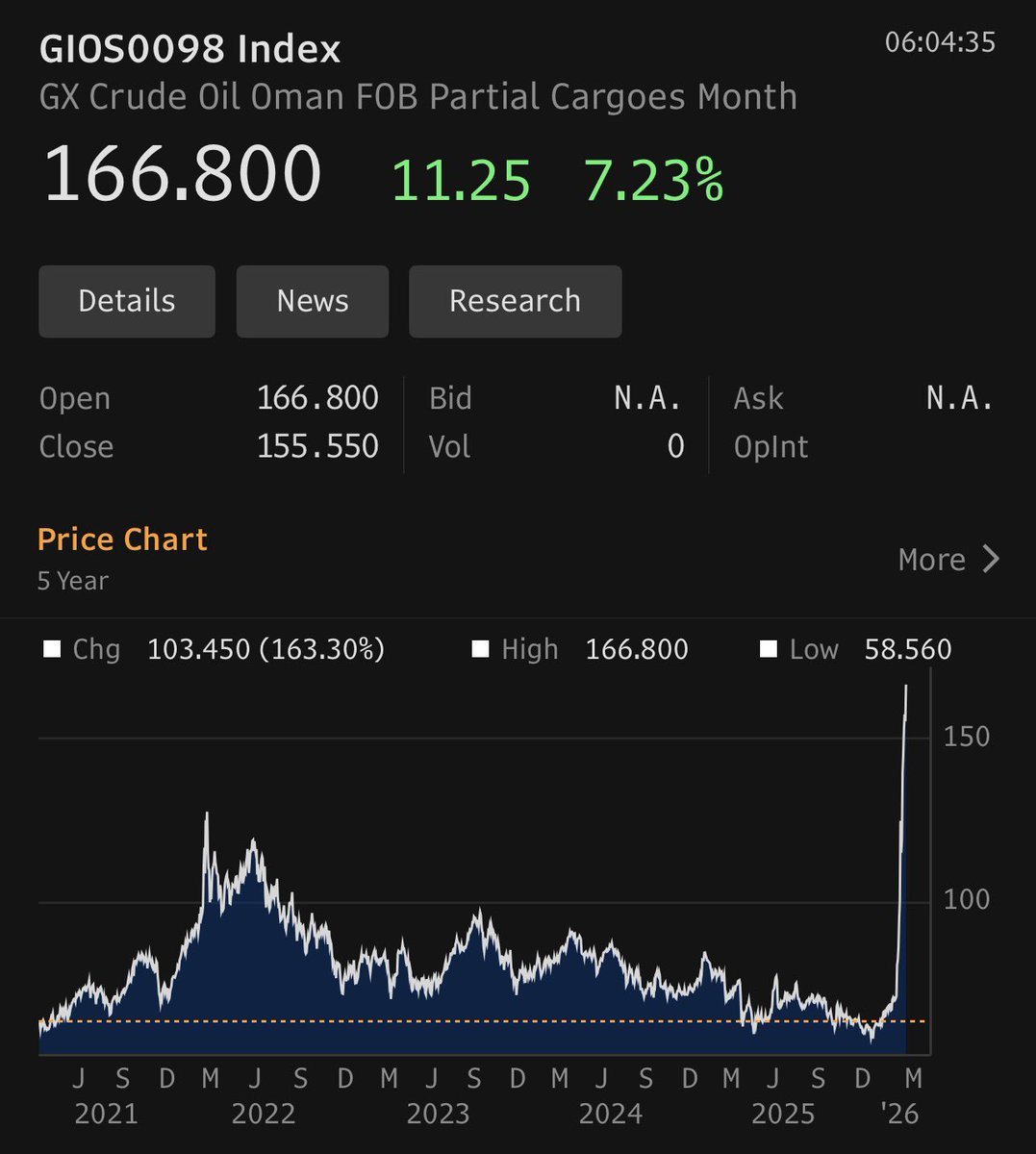Click the '26 year label
Screen dimensions: 1036x1154
[900, 1115]
